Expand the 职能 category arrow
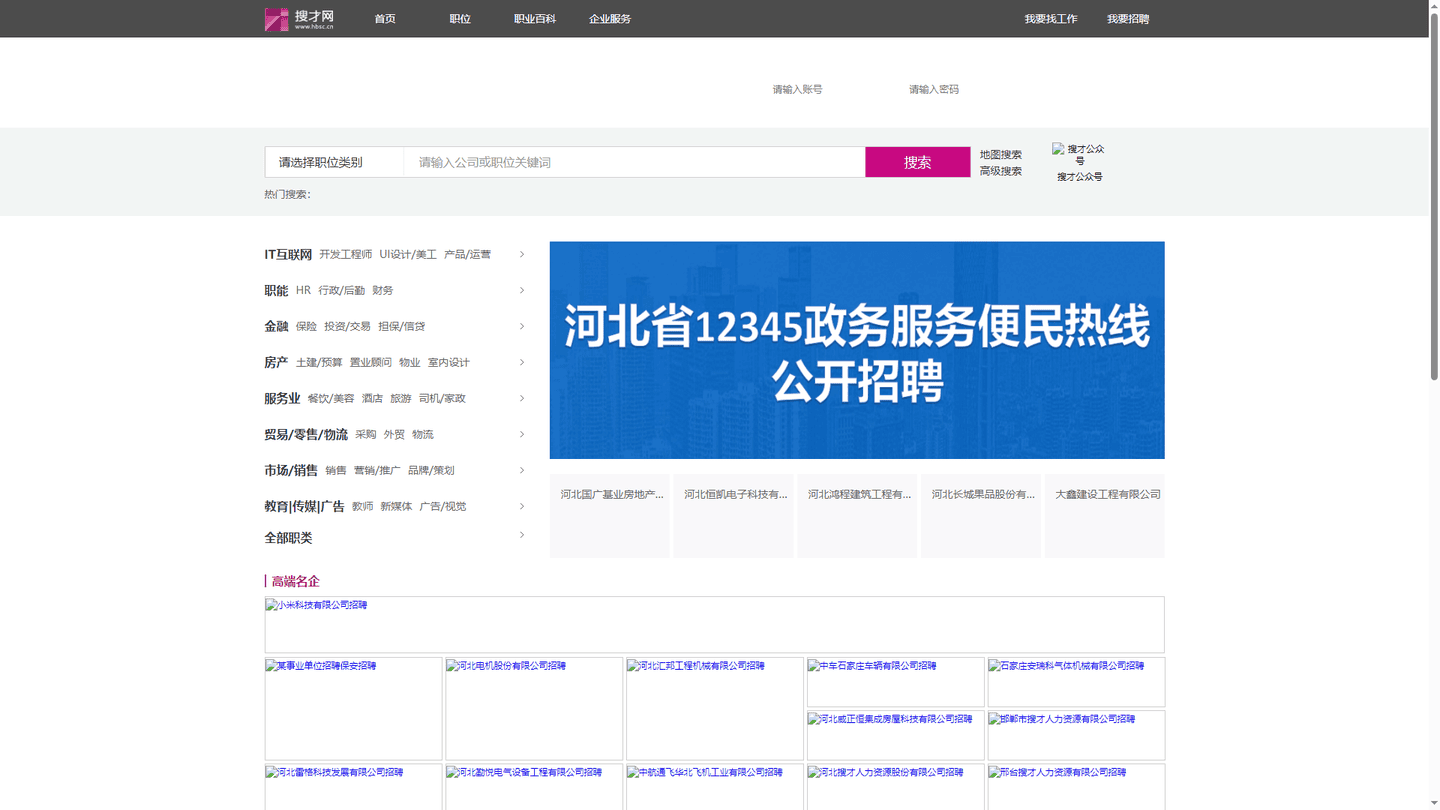Image resolution: width=1440 pixels, height=810 pixels. coord(522,290)
